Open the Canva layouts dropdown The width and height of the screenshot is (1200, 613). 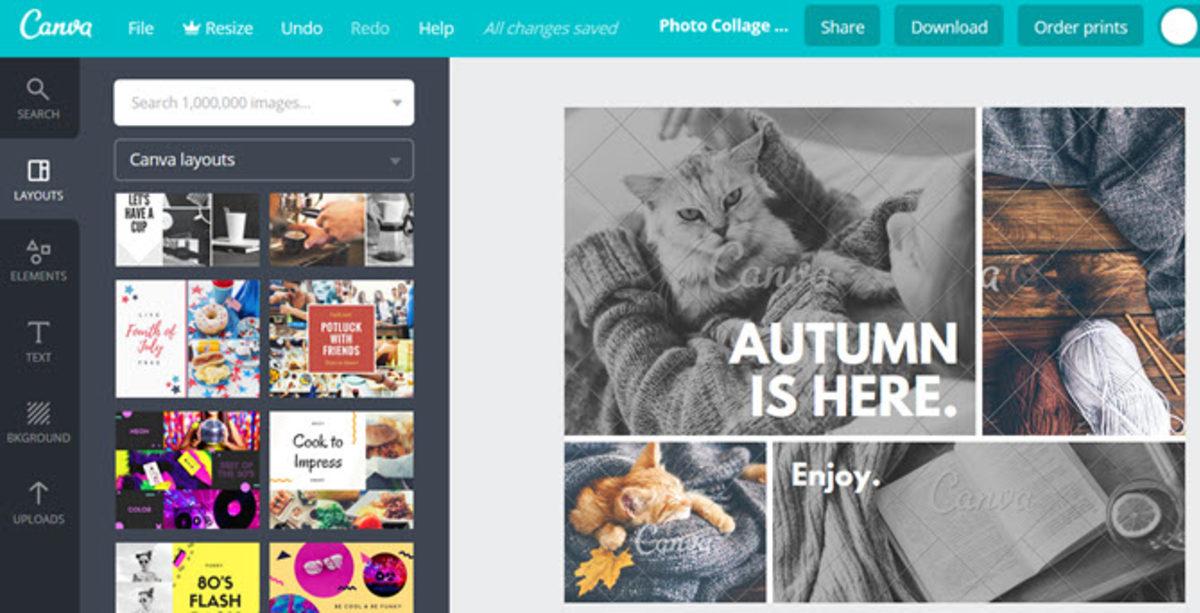(x=264, y=160)
